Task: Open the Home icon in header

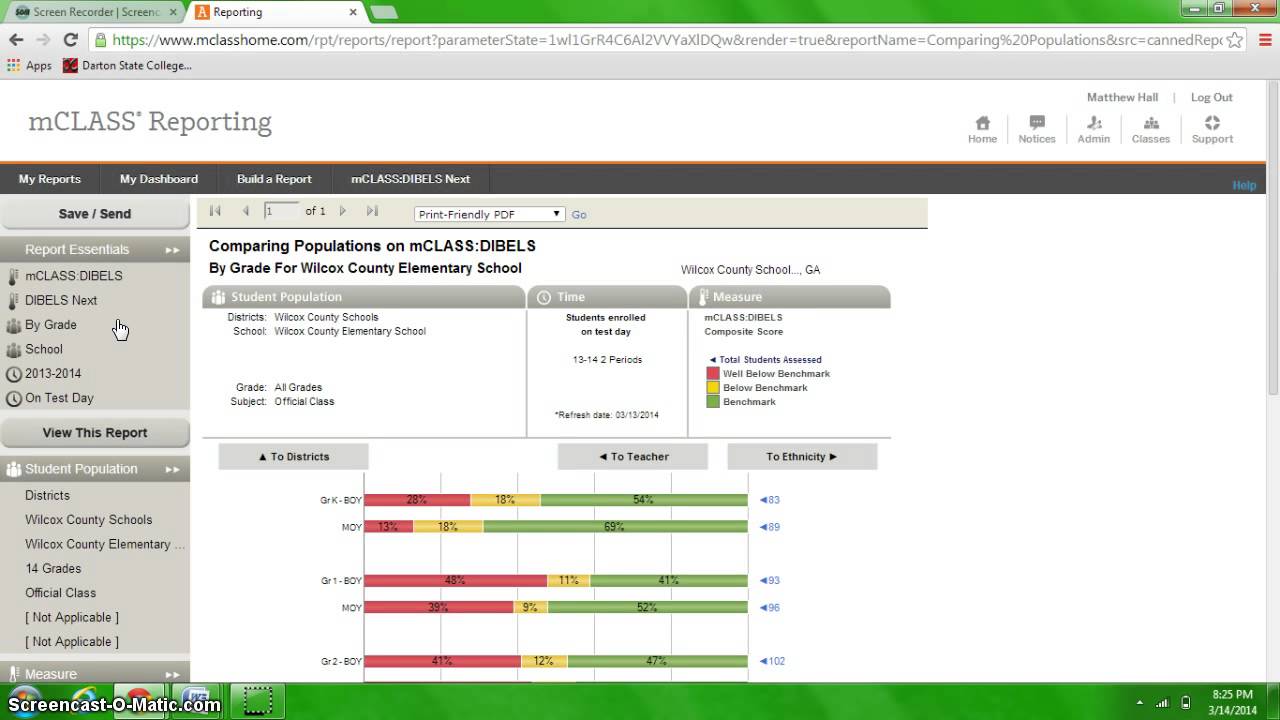Action: point(982,129)
